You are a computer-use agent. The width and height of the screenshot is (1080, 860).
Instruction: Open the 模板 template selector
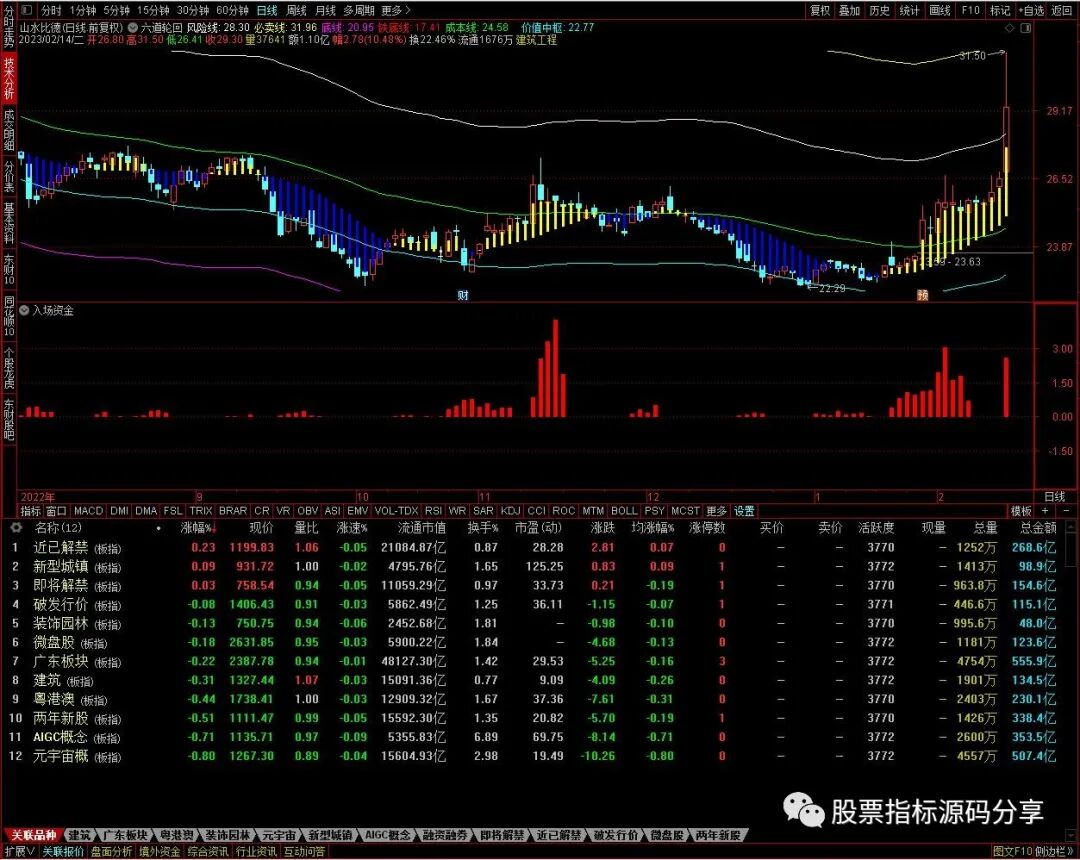(x=1021, y=511)
